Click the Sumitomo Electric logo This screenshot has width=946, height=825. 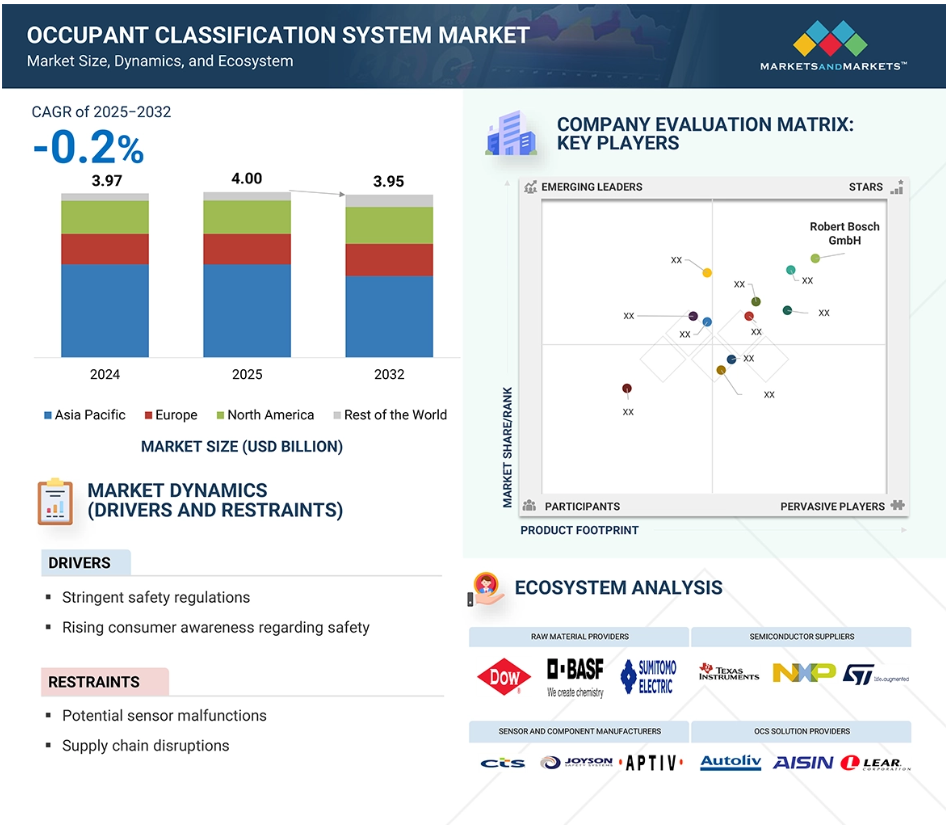(x=649, y=677)
